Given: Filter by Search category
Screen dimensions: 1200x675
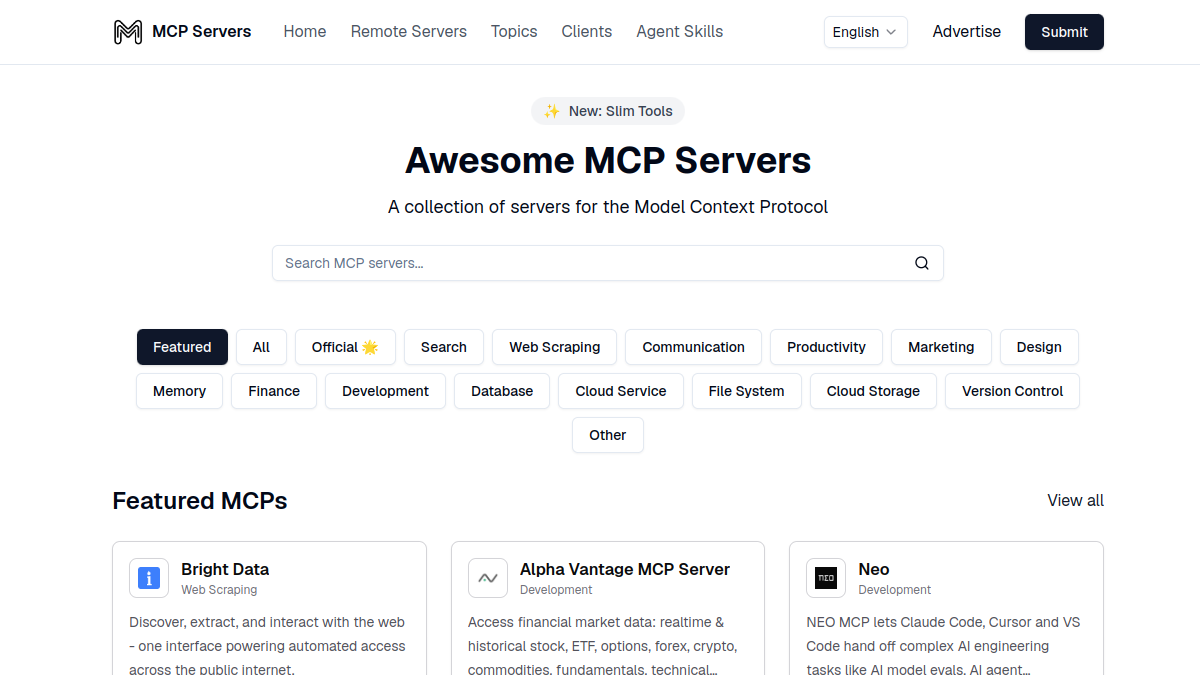Looking at the screenshot, I should click(x=444, y=347).
